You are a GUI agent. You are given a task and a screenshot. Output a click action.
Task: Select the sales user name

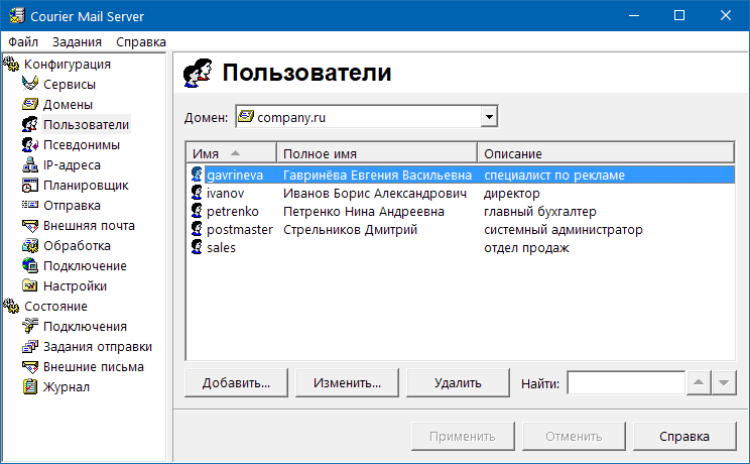[x=221, y=248]
